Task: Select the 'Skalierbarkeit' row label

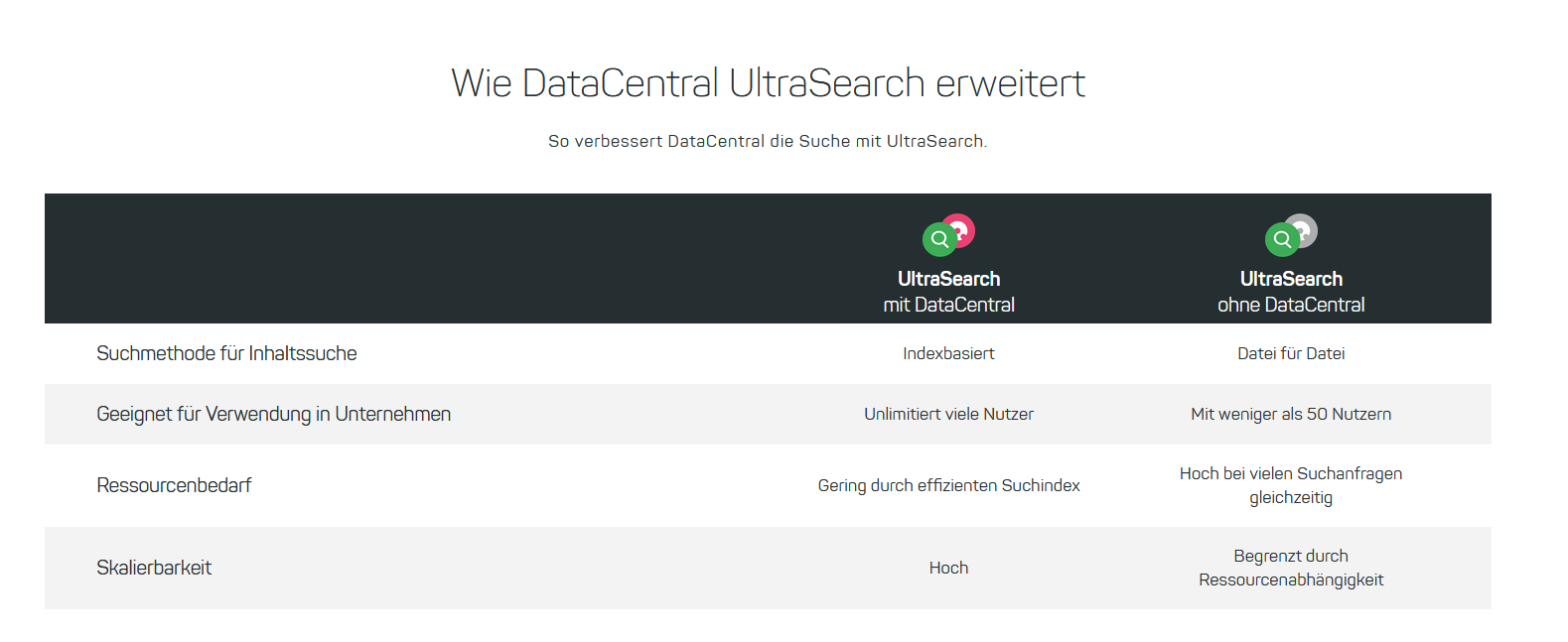Action: coord(154,568)
